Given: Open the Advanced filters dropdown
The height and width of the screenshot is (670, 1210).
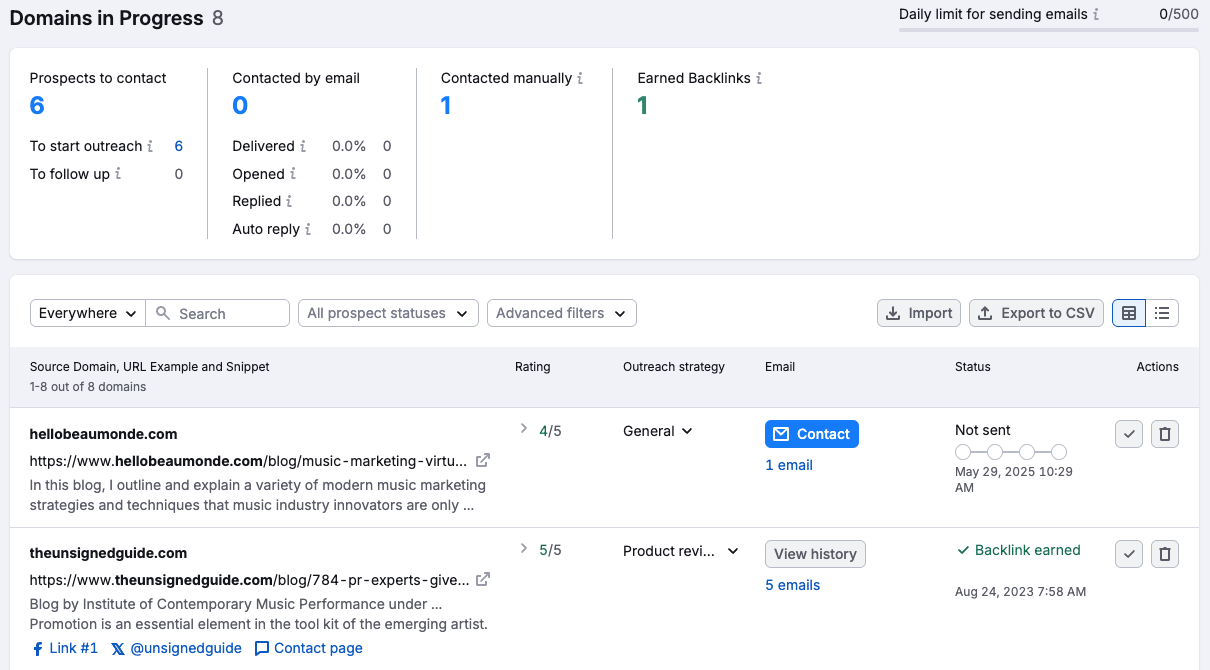Looking at the screenshot, I should tap(561, 312).
